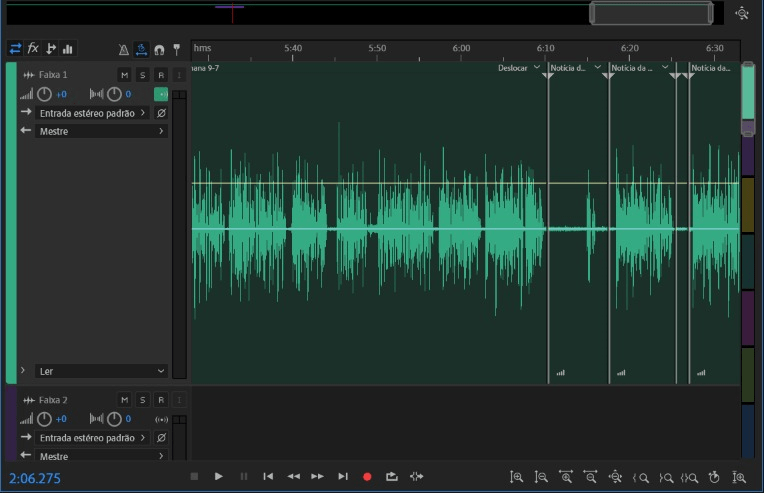Click volume icon in third Notícia clip
The image size is (764, 493).
[701, 373]
